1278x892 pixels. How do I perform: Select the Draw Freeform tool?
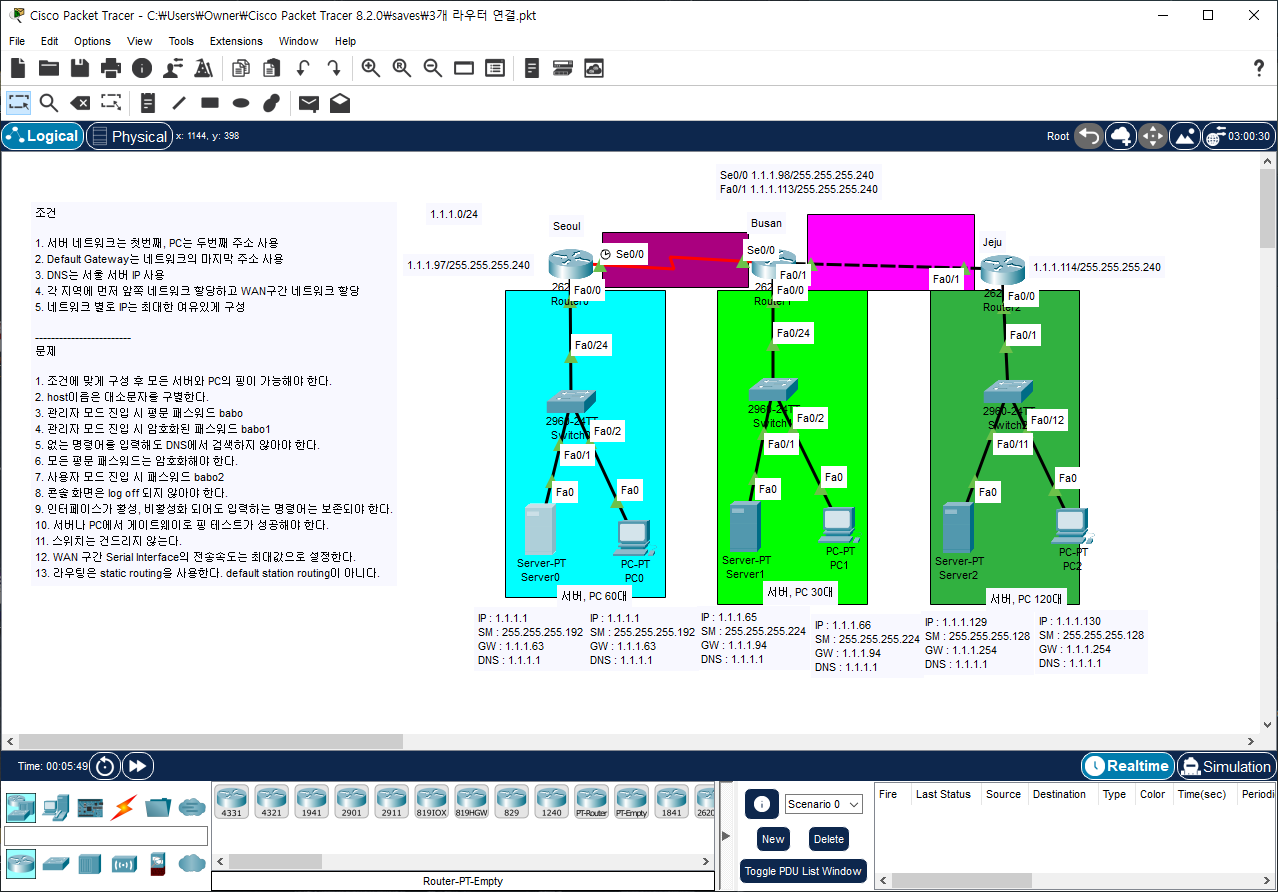[272, 103]
